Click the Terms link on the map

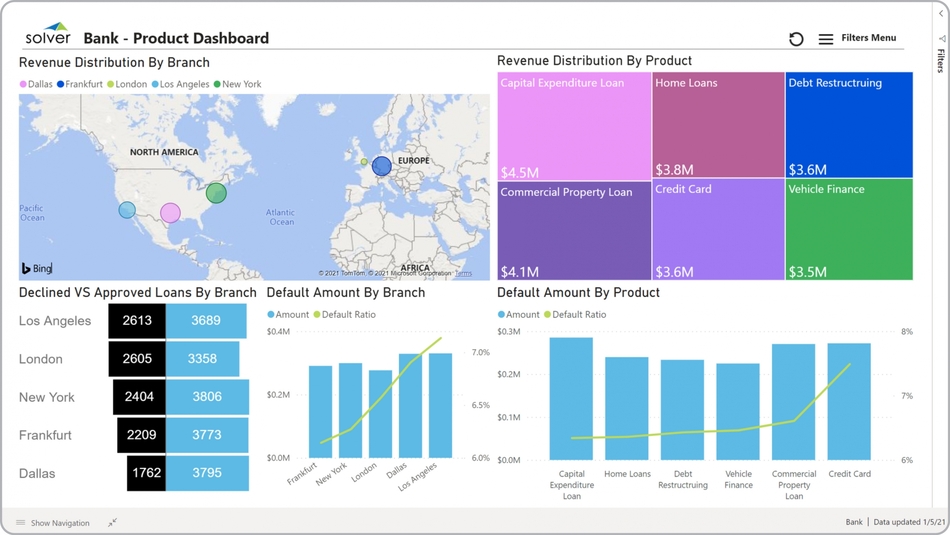pos(463,273)
